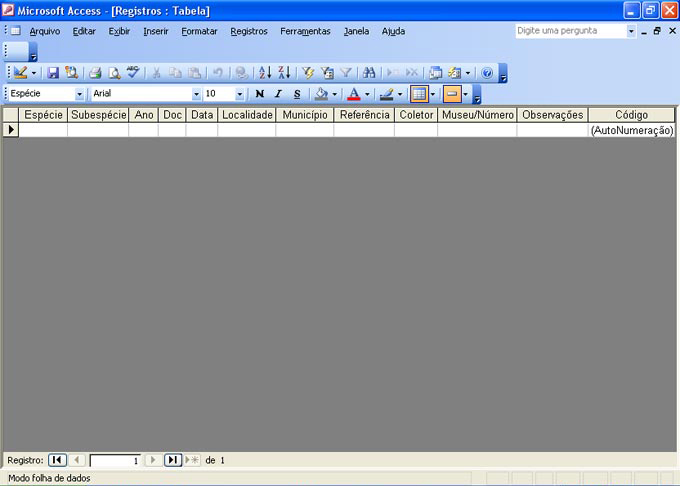The image size is (680, 486).
Task: Expand the New Object dropdown arrow
Action: [468, 73]
